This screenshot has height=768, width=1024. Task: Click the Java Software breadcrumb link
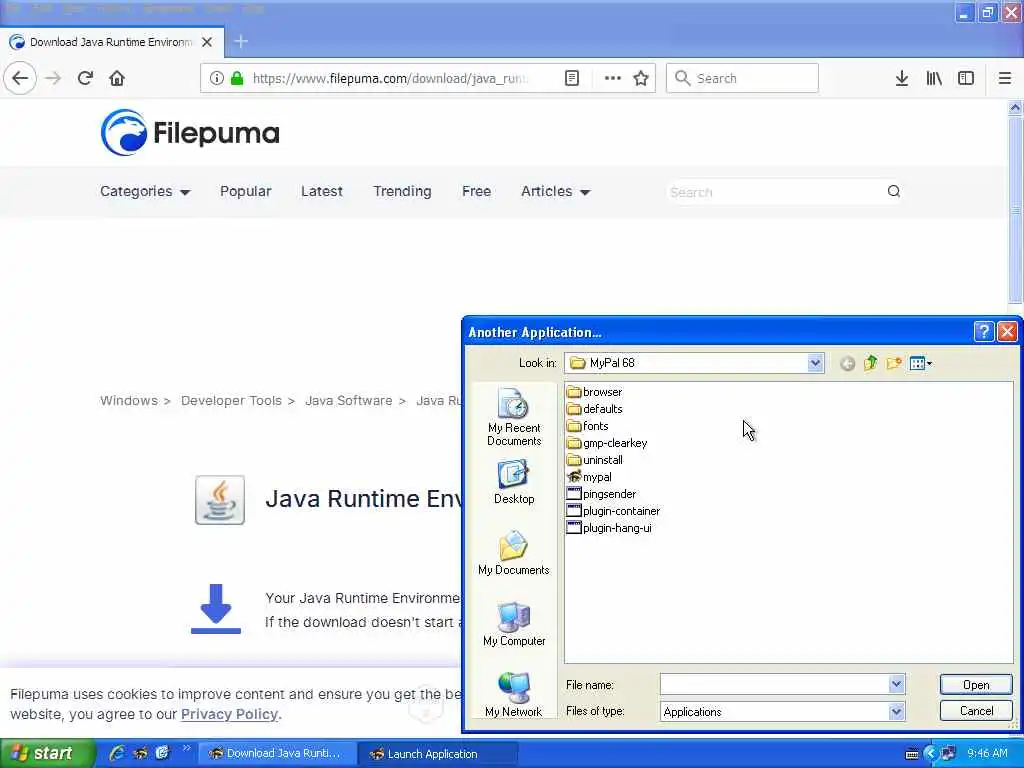point(349,400)
